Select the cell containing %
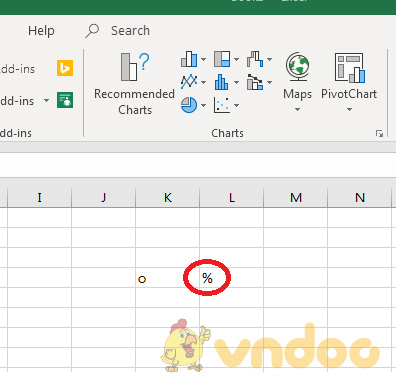396x386 pixels. tap(231, 278)
